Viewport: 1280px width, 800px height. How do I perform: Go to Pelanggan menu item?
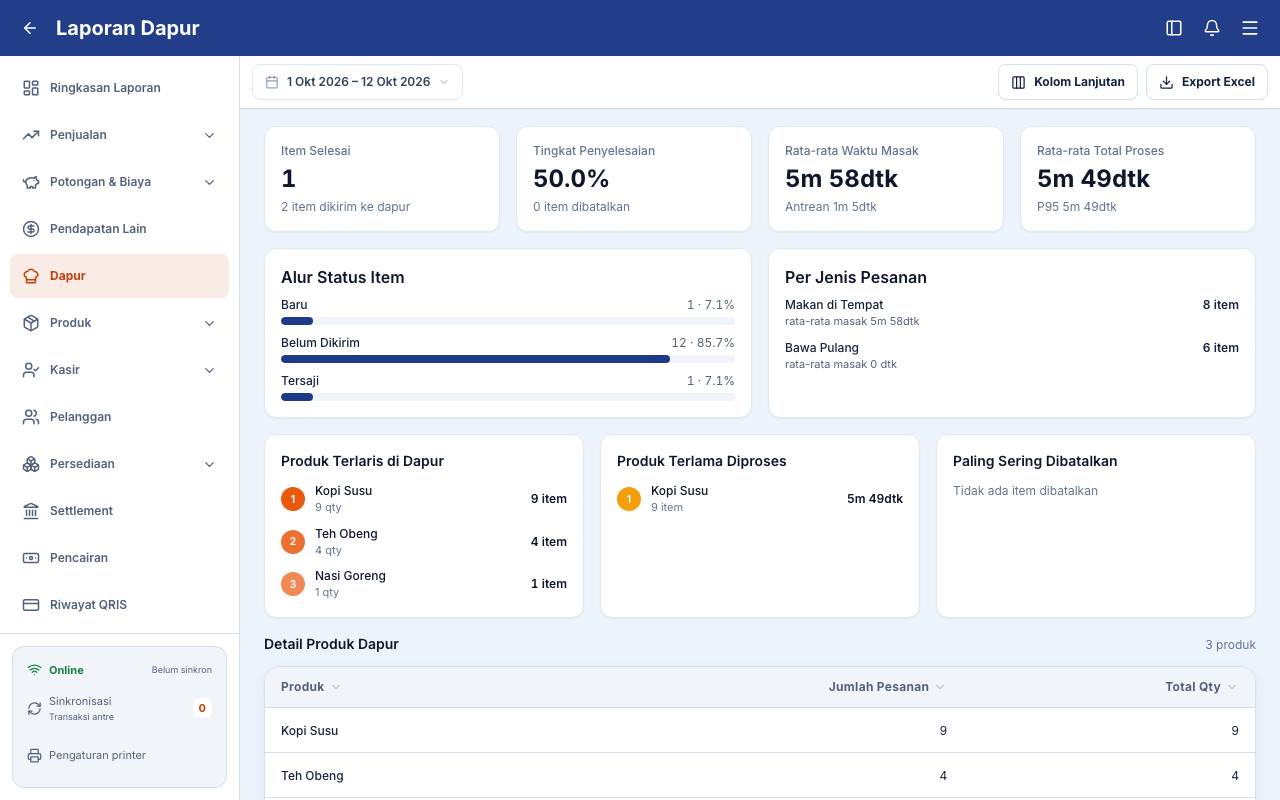(x=120, y=417)
